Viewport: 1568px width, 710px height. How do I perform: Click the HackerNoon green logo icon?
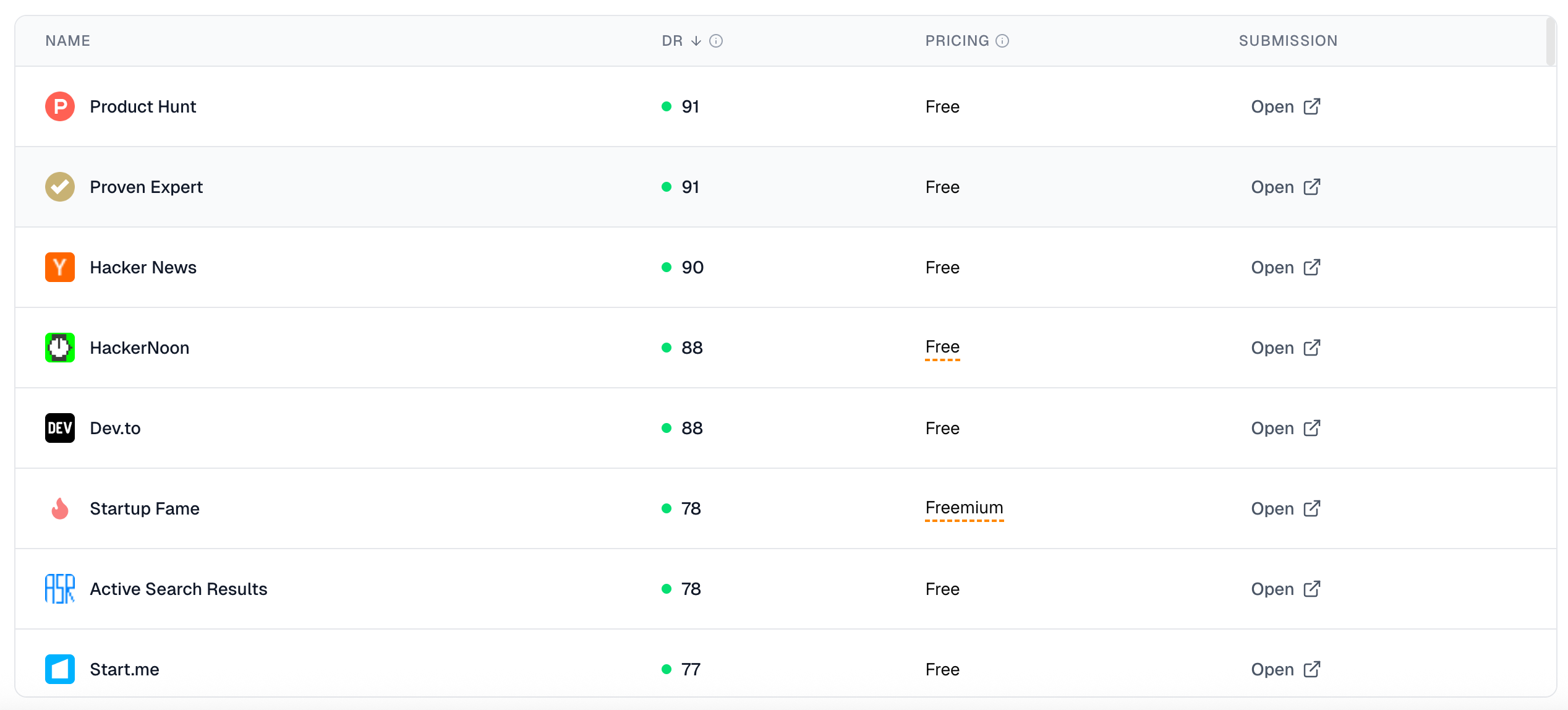click(60, 348)
